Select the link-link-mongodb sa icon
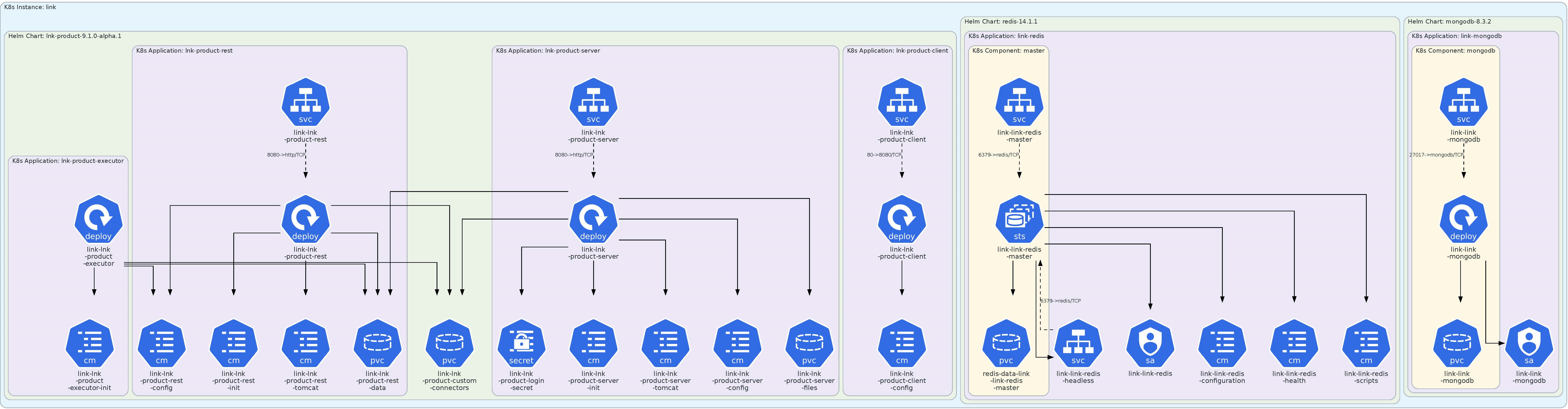The image size is (1568, 409). pyautogui.click(x=1529, y=343)
